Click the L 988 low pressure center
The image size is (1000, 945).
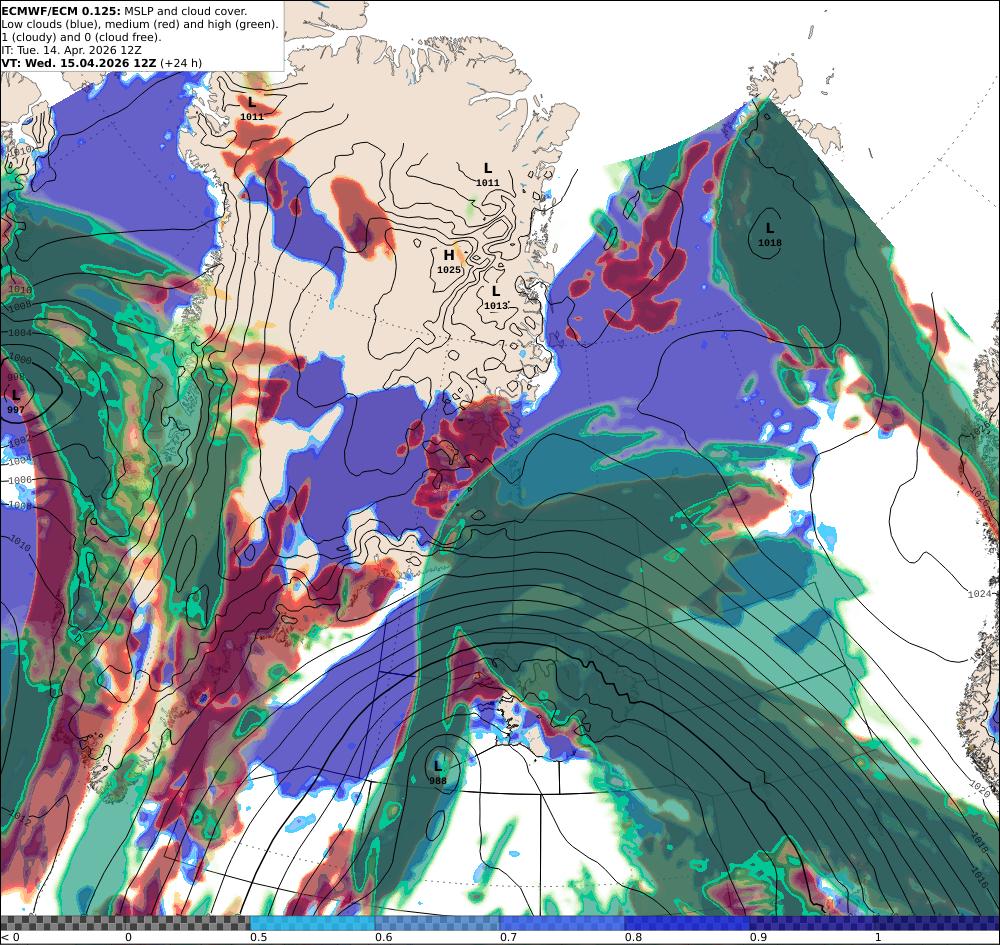438,772
